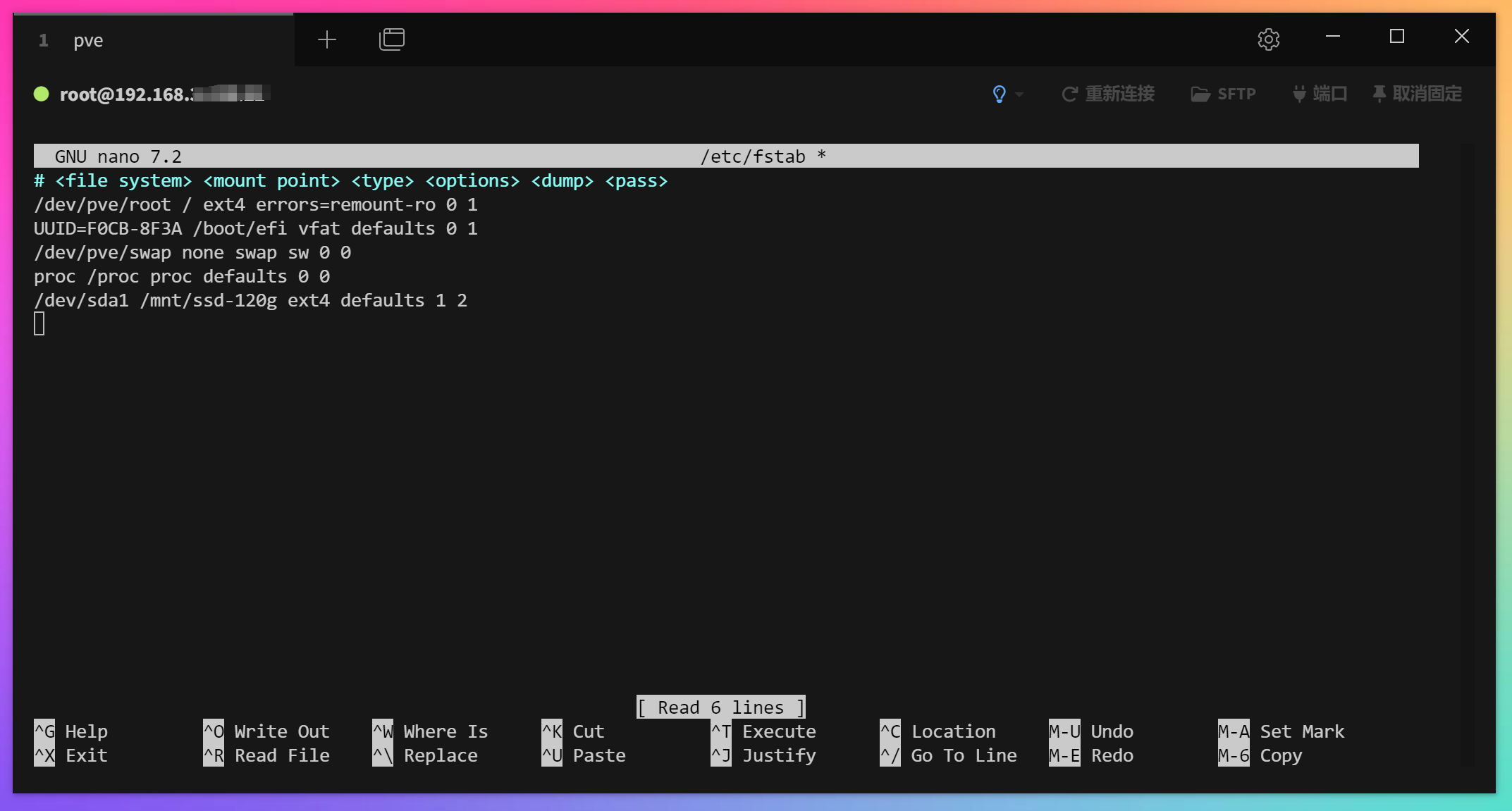Screen dimensions: 1512x811
Task: Click the lightbulb hints icon
Action: pos(999,94)
